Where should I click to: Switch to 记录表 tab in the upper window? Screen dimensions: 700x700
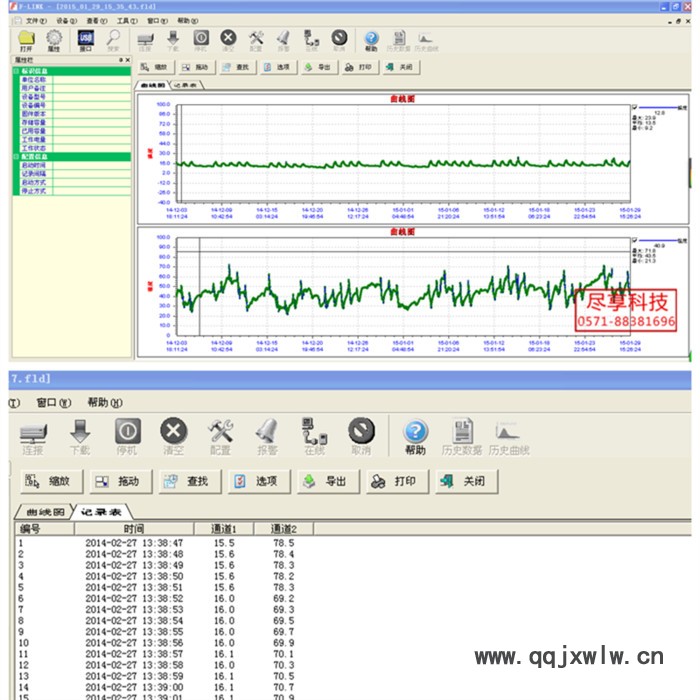coord(185,85)
